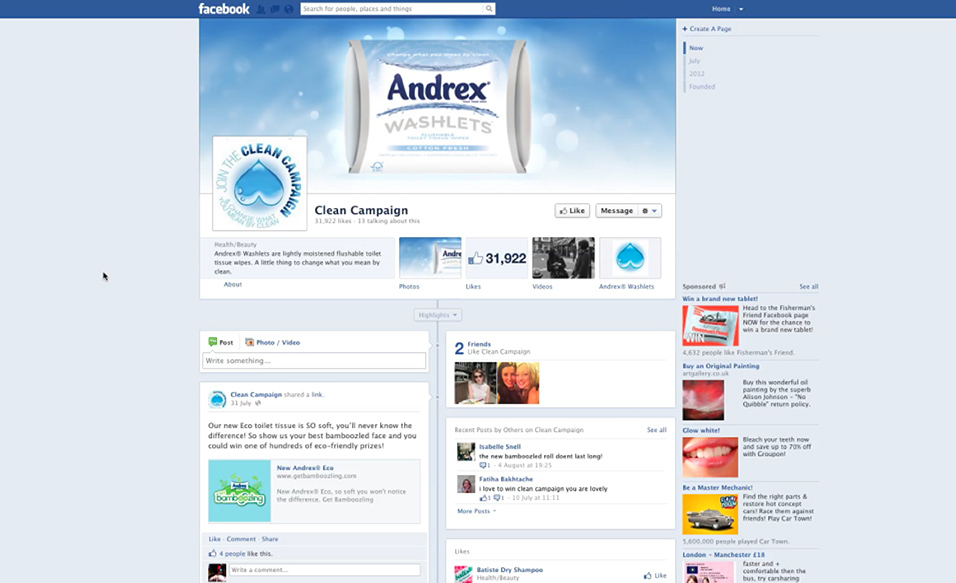Share the Eco toilet tissue post
The height and width of the screenshot is (583, 956).
270,539
